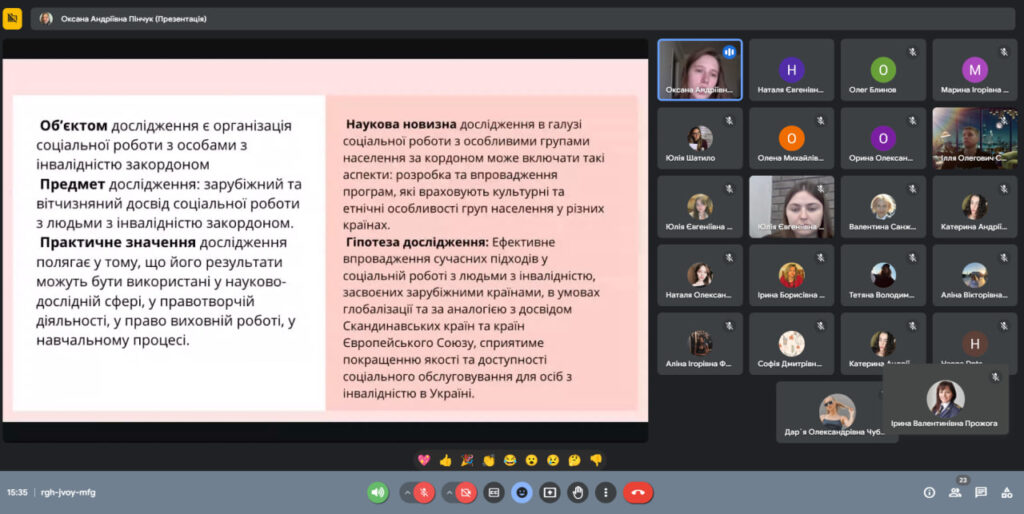Send the heart emoji reaction
The height and width of the screenshot is (514, 1024).
(423, 460)
